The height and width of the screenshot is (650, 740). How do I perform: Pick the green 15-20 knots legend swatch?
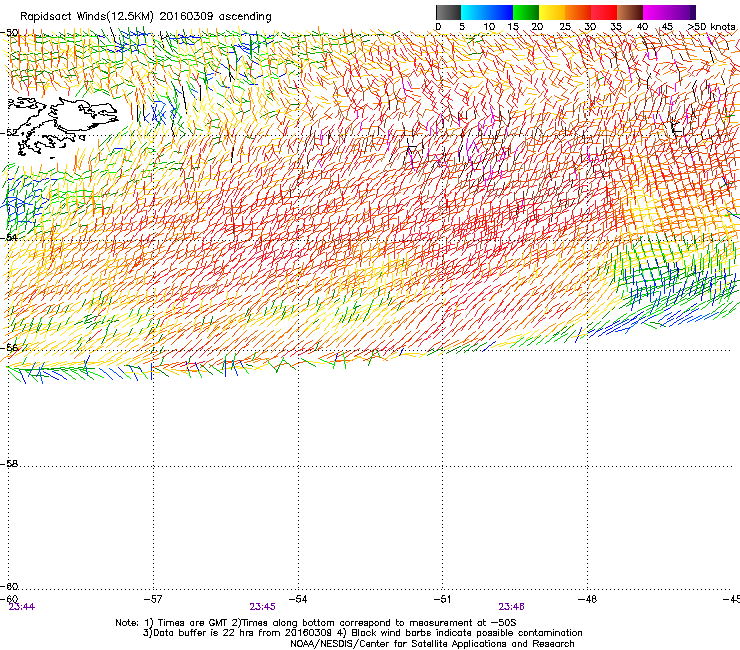[526, 12]
